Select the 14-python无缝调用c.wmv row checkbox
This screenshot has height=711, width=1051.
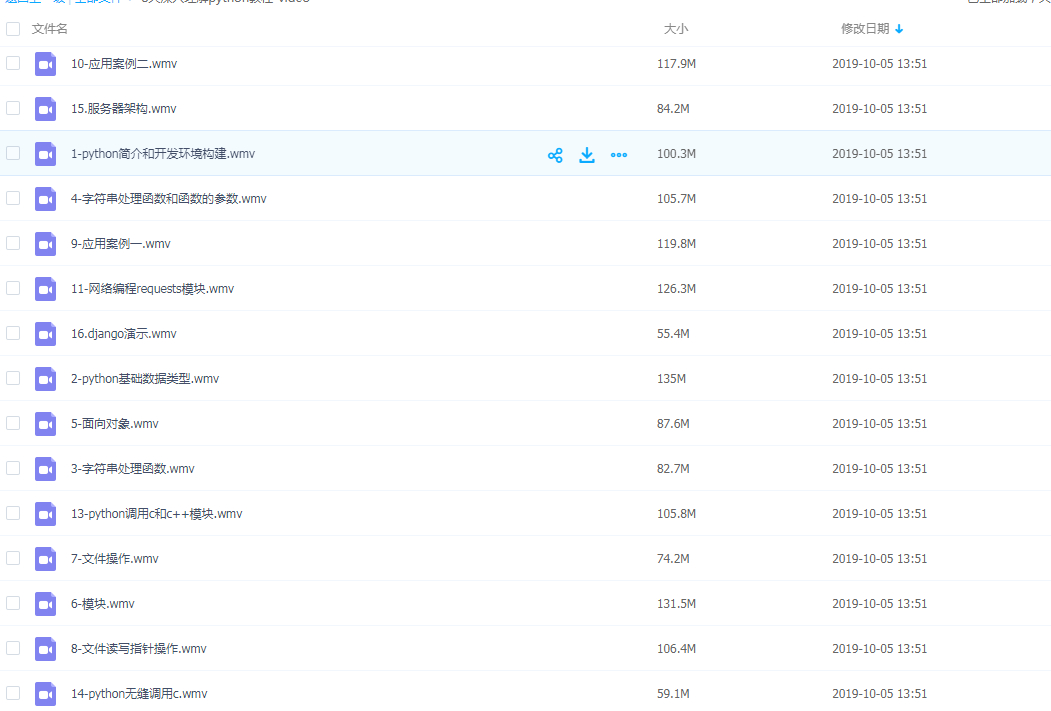pos(13,693)
